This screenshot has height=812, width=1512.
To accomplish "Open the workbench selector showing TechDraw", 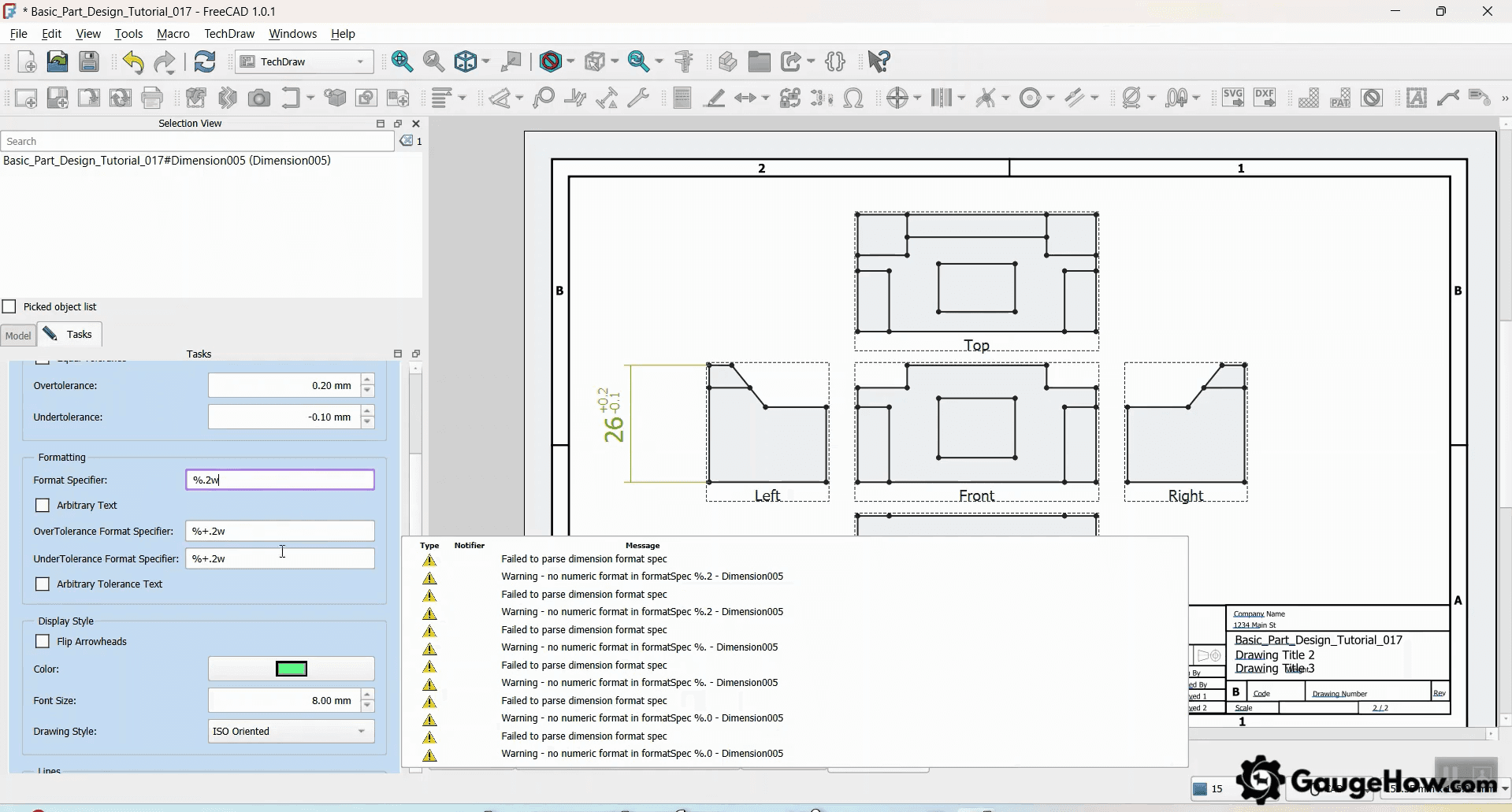I will coord(303,61).
